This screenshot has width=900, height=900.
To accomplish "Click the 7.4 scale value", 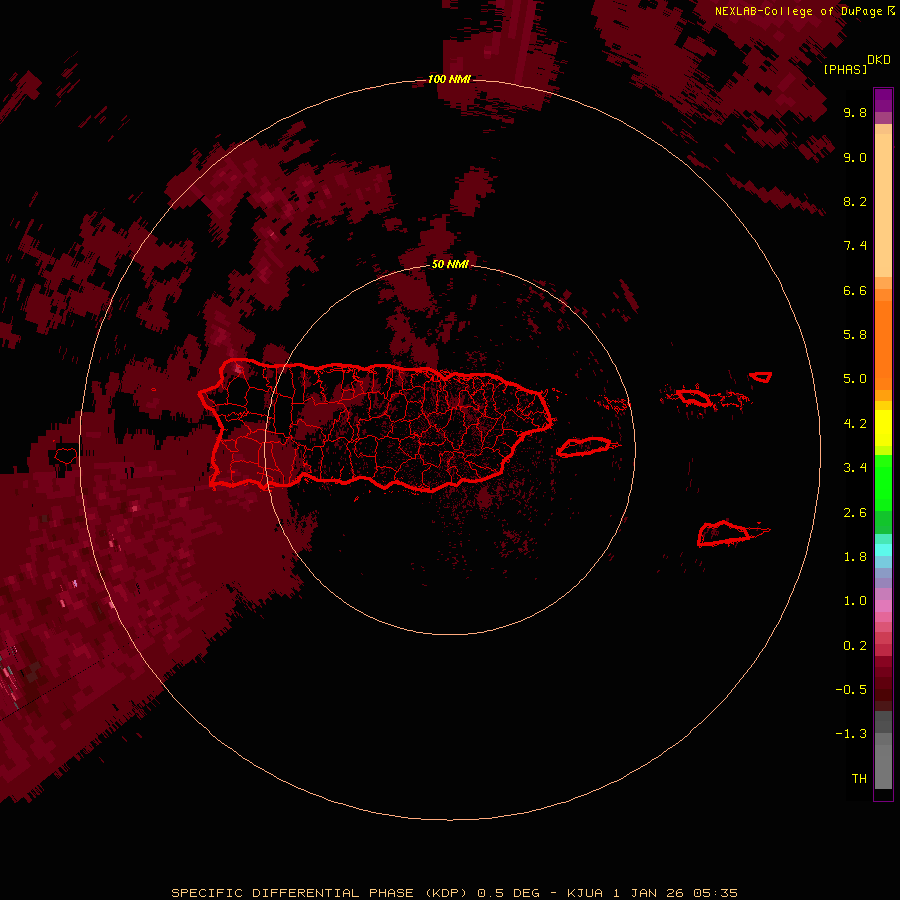I will click(x=855, y=246).
